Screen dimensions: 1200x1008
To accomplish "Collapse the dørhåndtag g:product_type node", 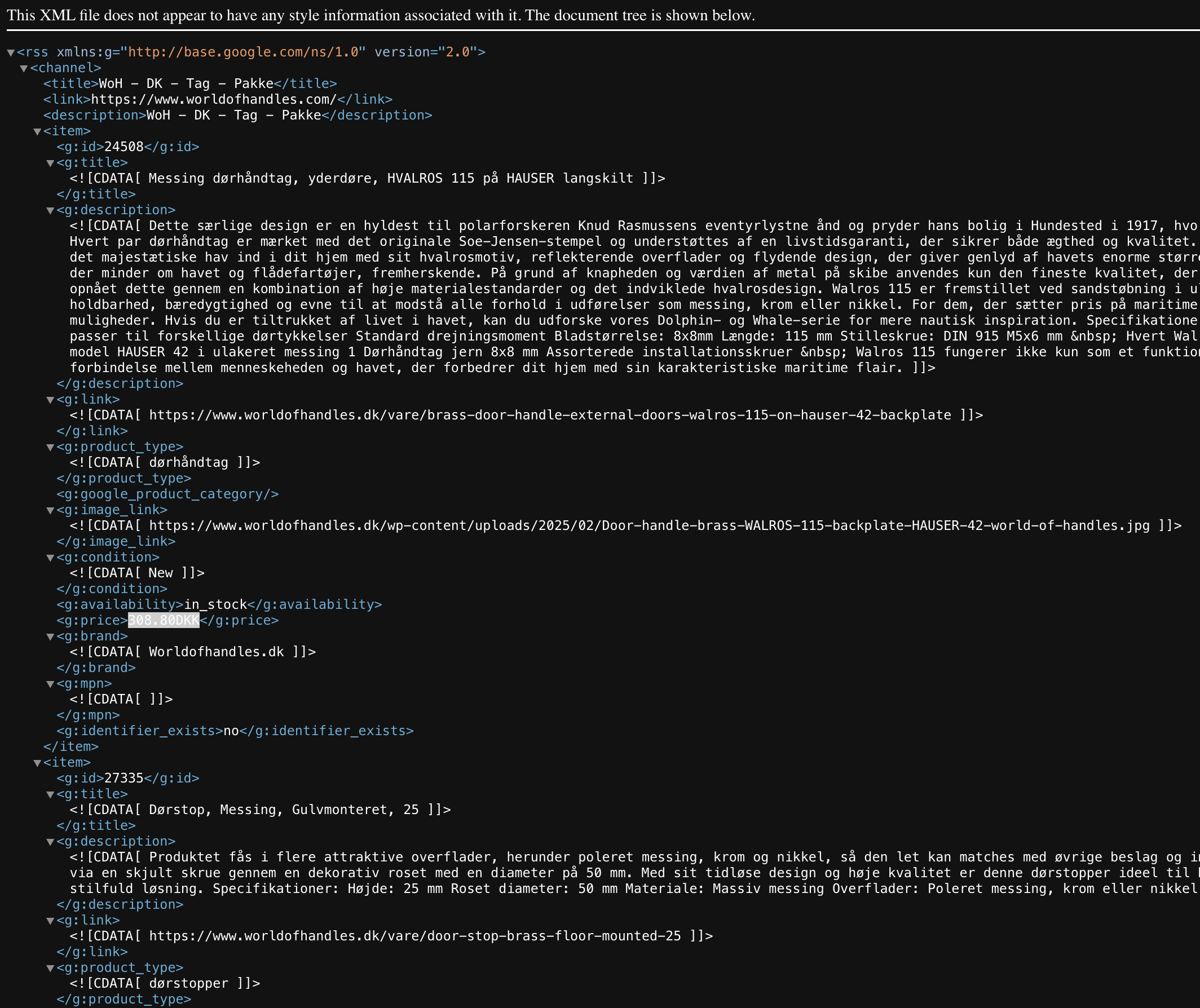I will pyautogui.click(x=50, y=448).
